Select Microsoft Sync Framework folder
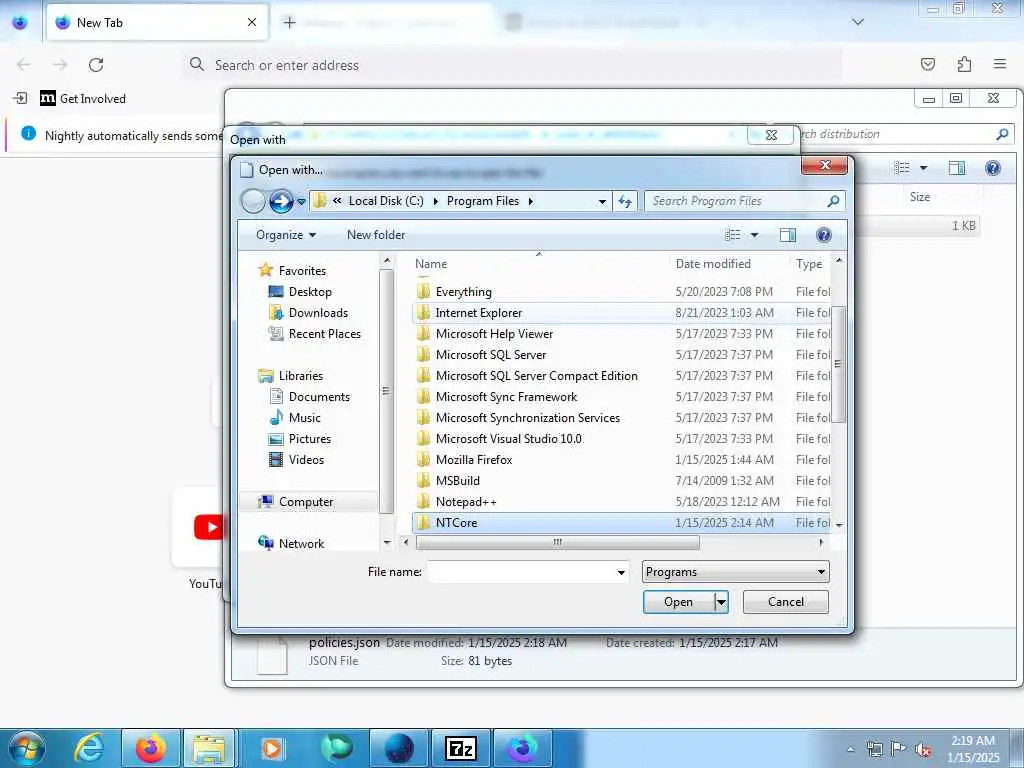 pyautogui.click(x=506, y=396)
